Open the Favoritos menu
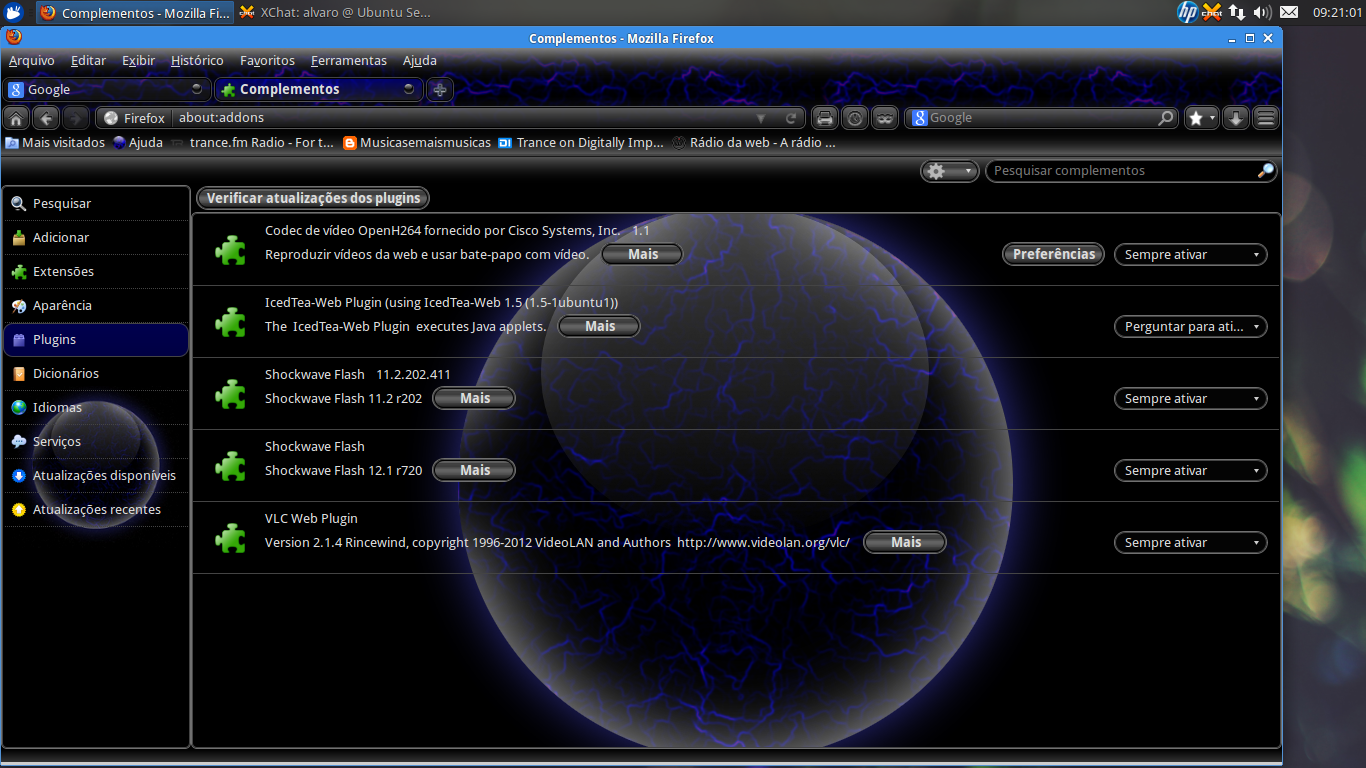 (x=267, y=60)
